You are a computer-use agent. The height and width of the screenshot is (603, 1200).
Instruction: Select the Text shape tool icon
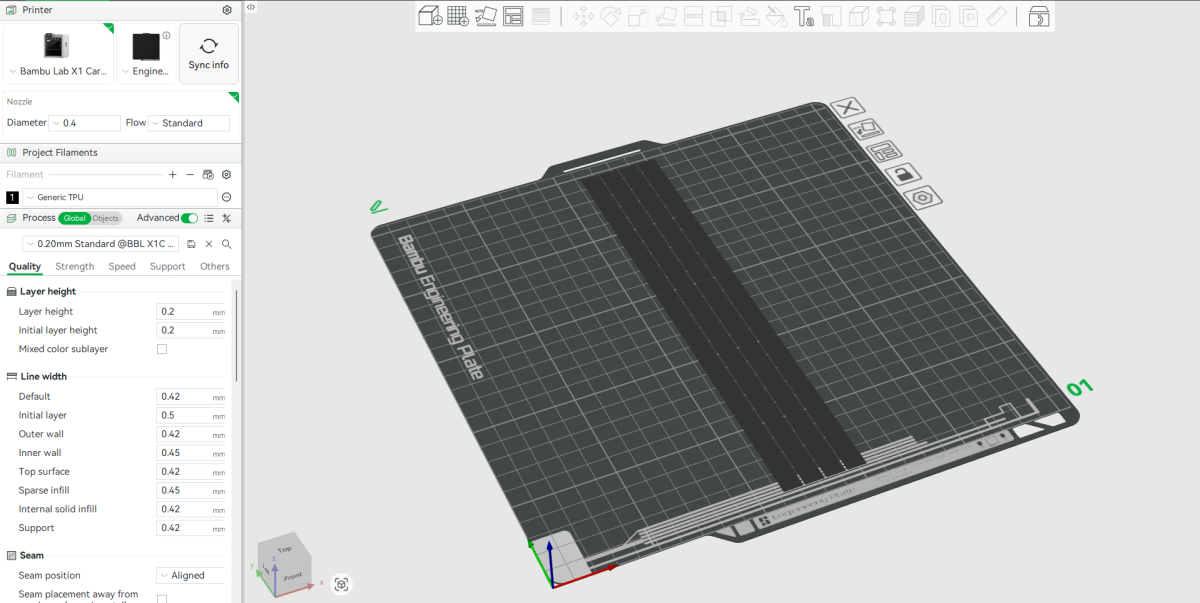[804, 16]
